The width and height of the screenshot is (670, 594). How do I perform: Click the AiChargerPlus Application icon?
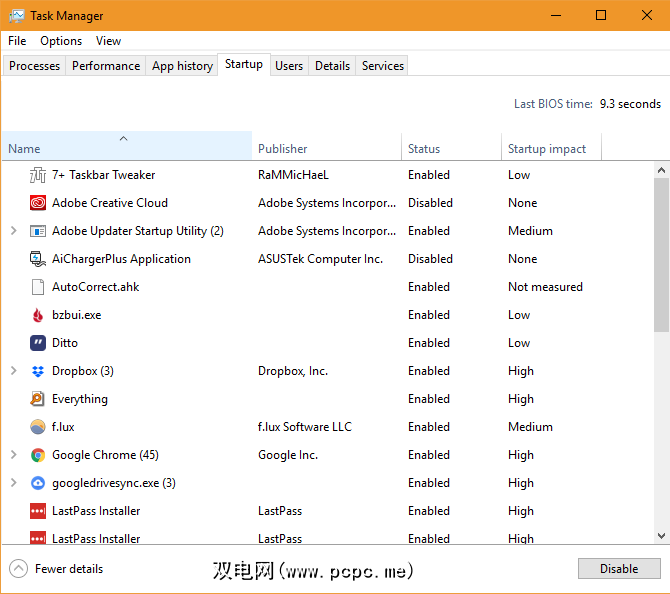(x=38, y=259)
